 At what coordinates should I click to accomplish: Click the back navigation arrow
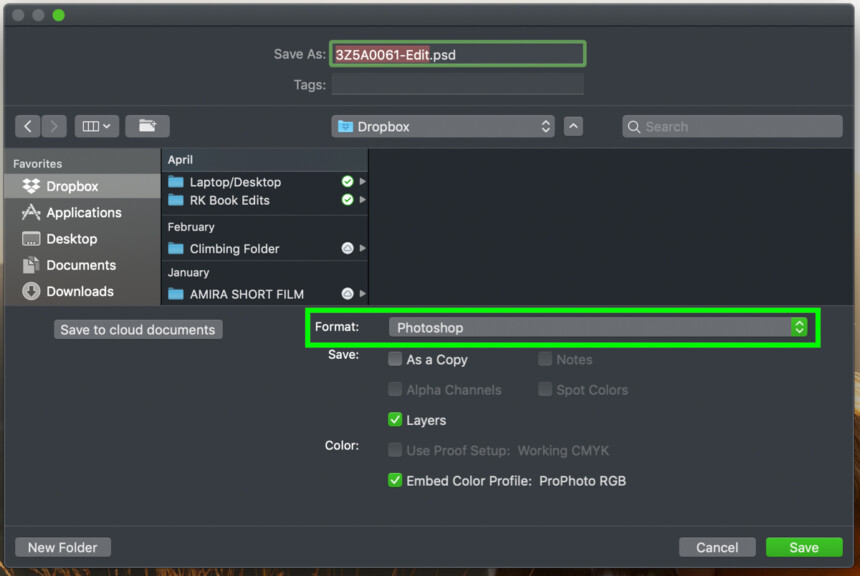pos(28,126)
